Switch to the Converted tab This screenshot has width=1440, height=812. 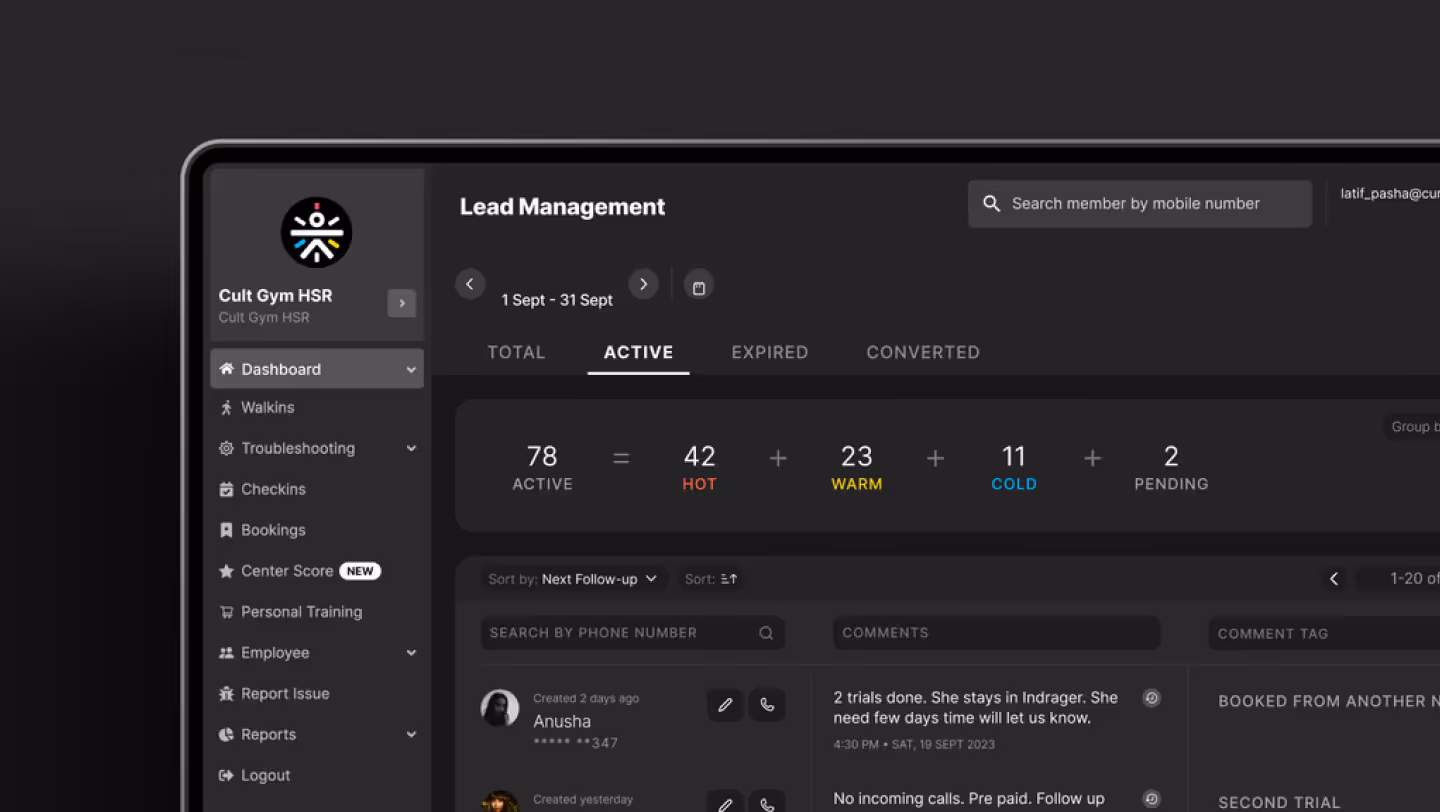[922, 352]
